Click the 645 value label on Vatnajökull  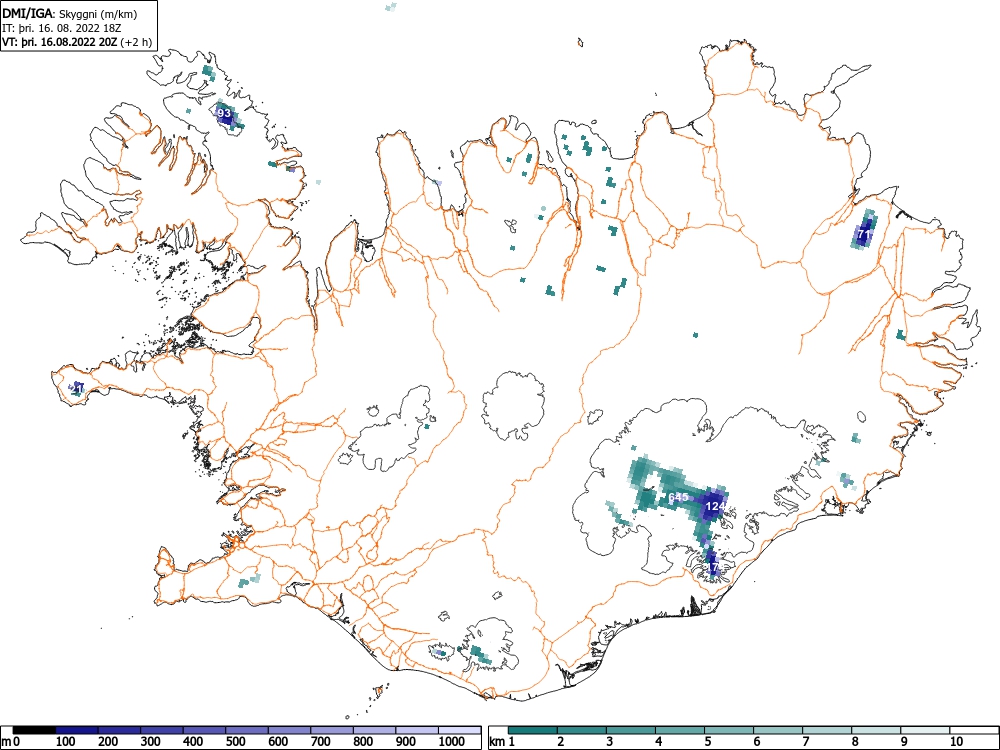pos(679,497)
